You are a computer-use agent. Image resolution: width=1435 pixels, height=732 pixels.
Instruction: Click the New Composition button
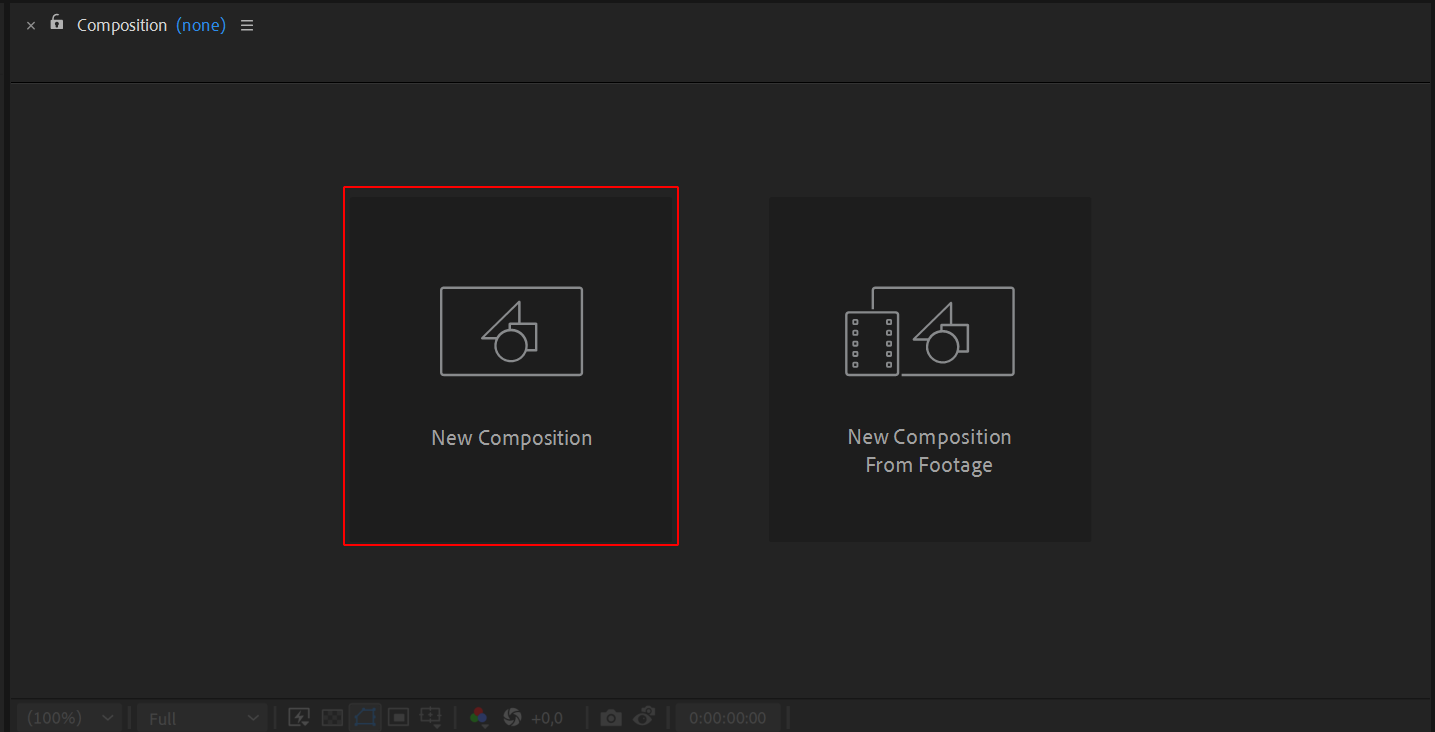(x=511, y=366)
